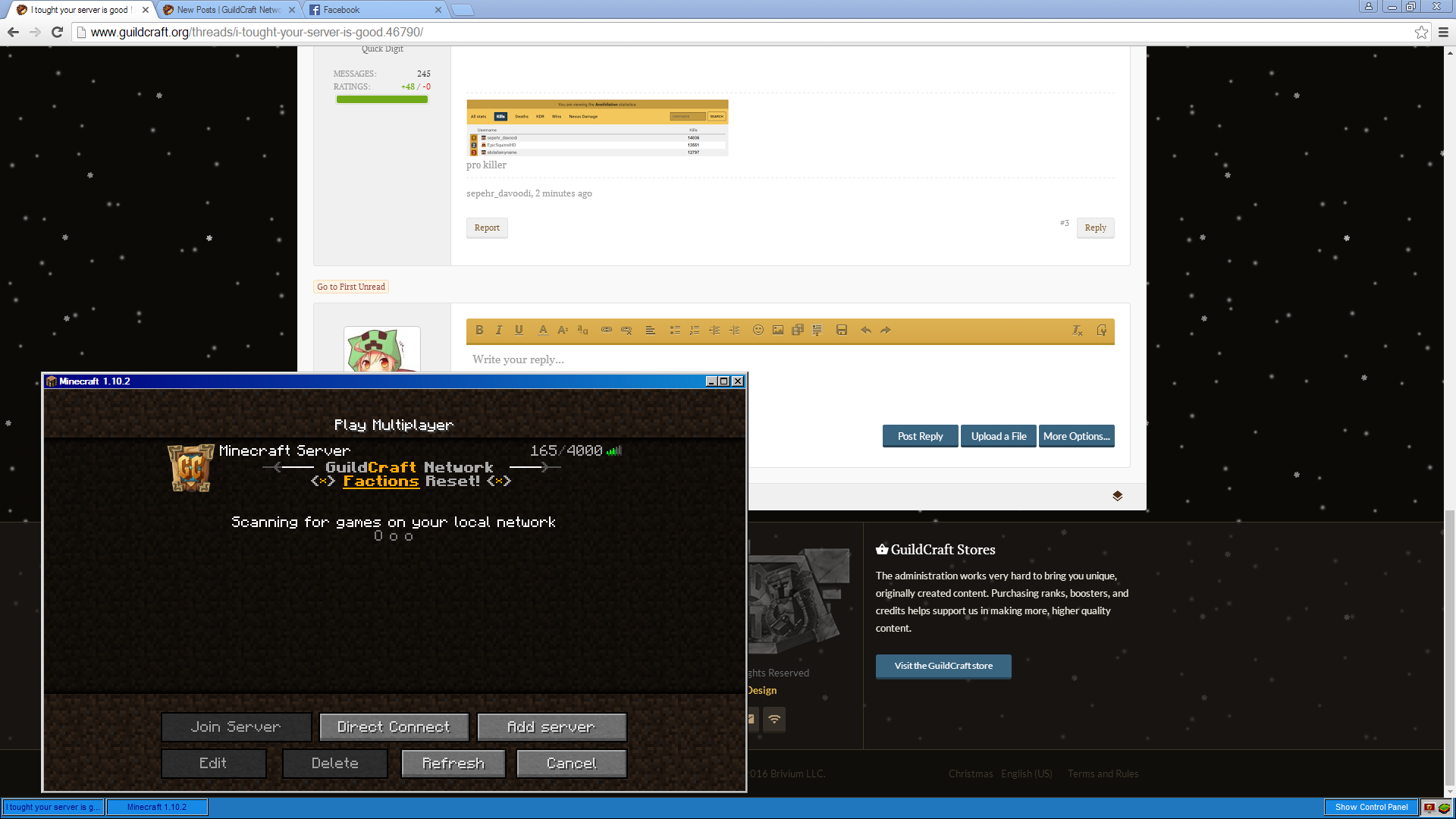Switch to the New Posts GuildCraft browser tab
Image resolution: width=1456 pixels, height=819 pixels.
point(227,10)
